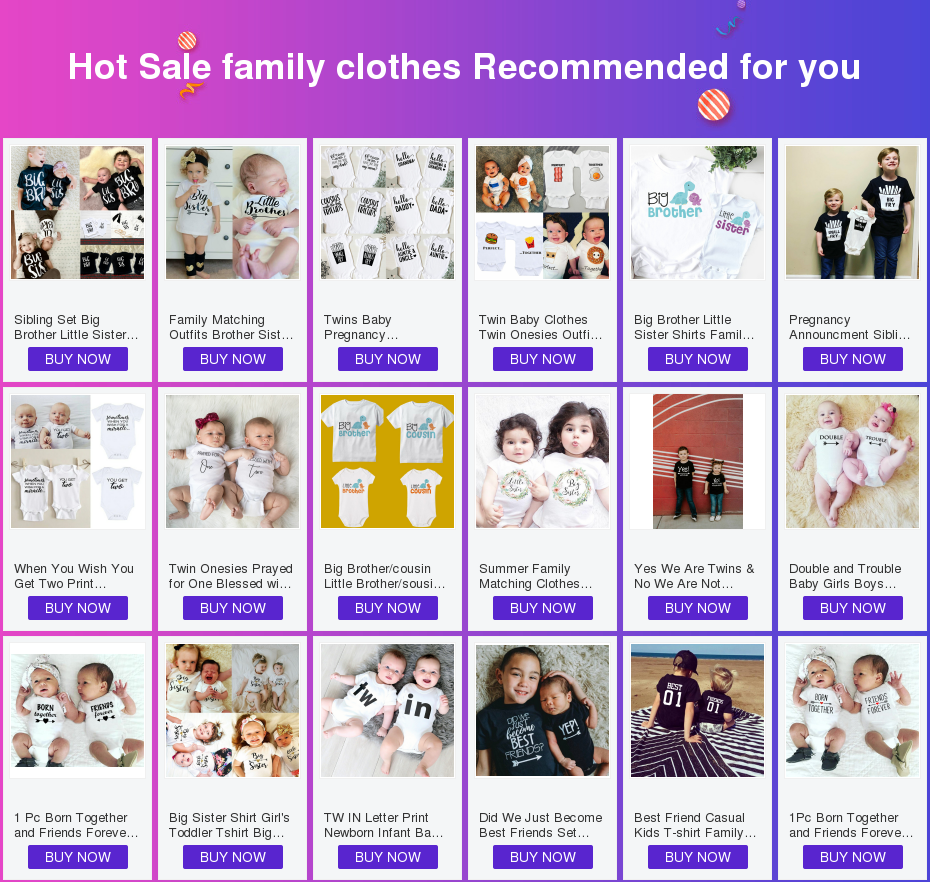Click BUY NOW under Summer Family Matching Clothes
Viewport: 930px width, 882px height.
(x=543, y=608)
